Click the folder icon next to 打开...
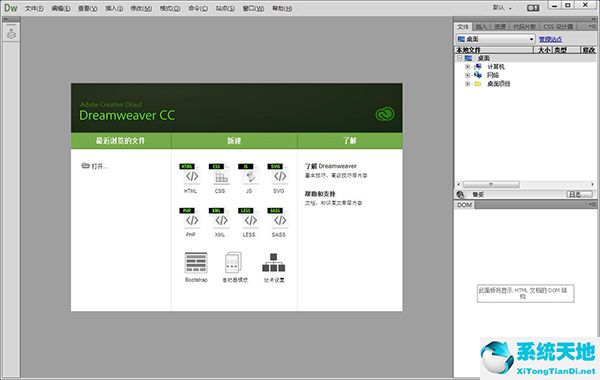 [85, 166]
